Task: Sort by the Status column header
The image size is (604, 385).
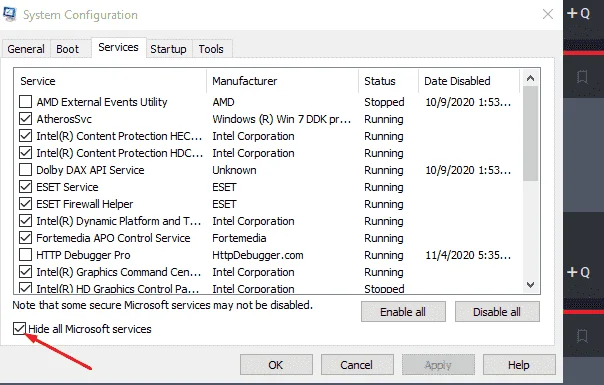Action: coord(388,81)
